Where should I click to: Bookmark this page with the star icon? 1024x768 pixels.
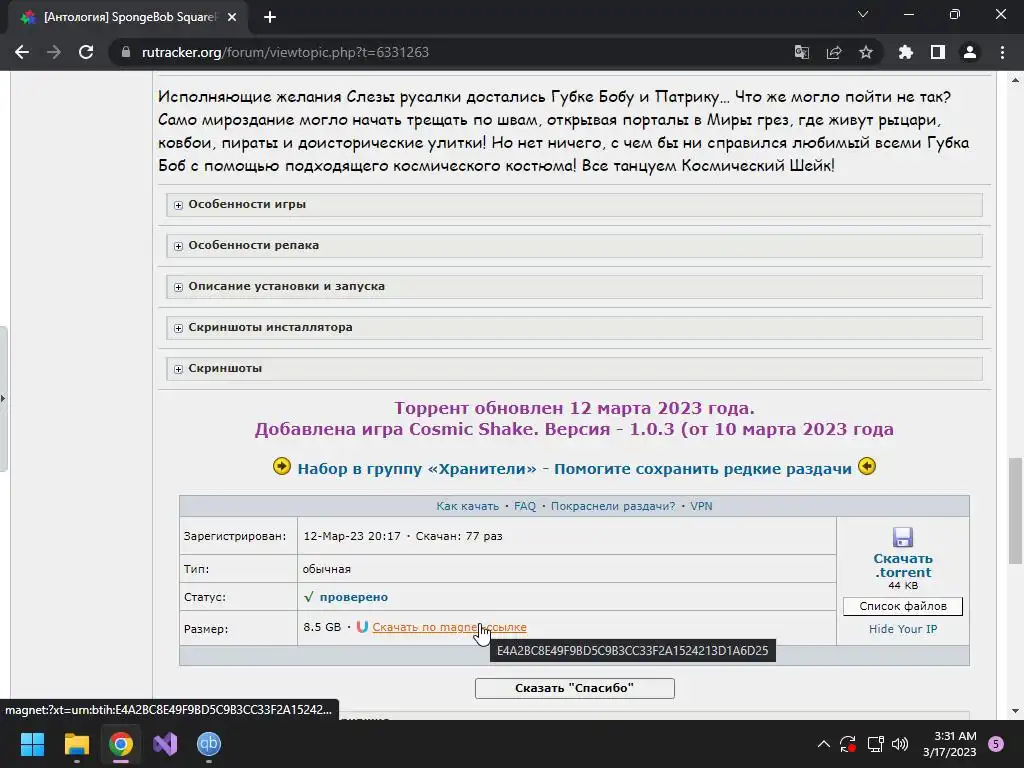click(x=865, y=52)
